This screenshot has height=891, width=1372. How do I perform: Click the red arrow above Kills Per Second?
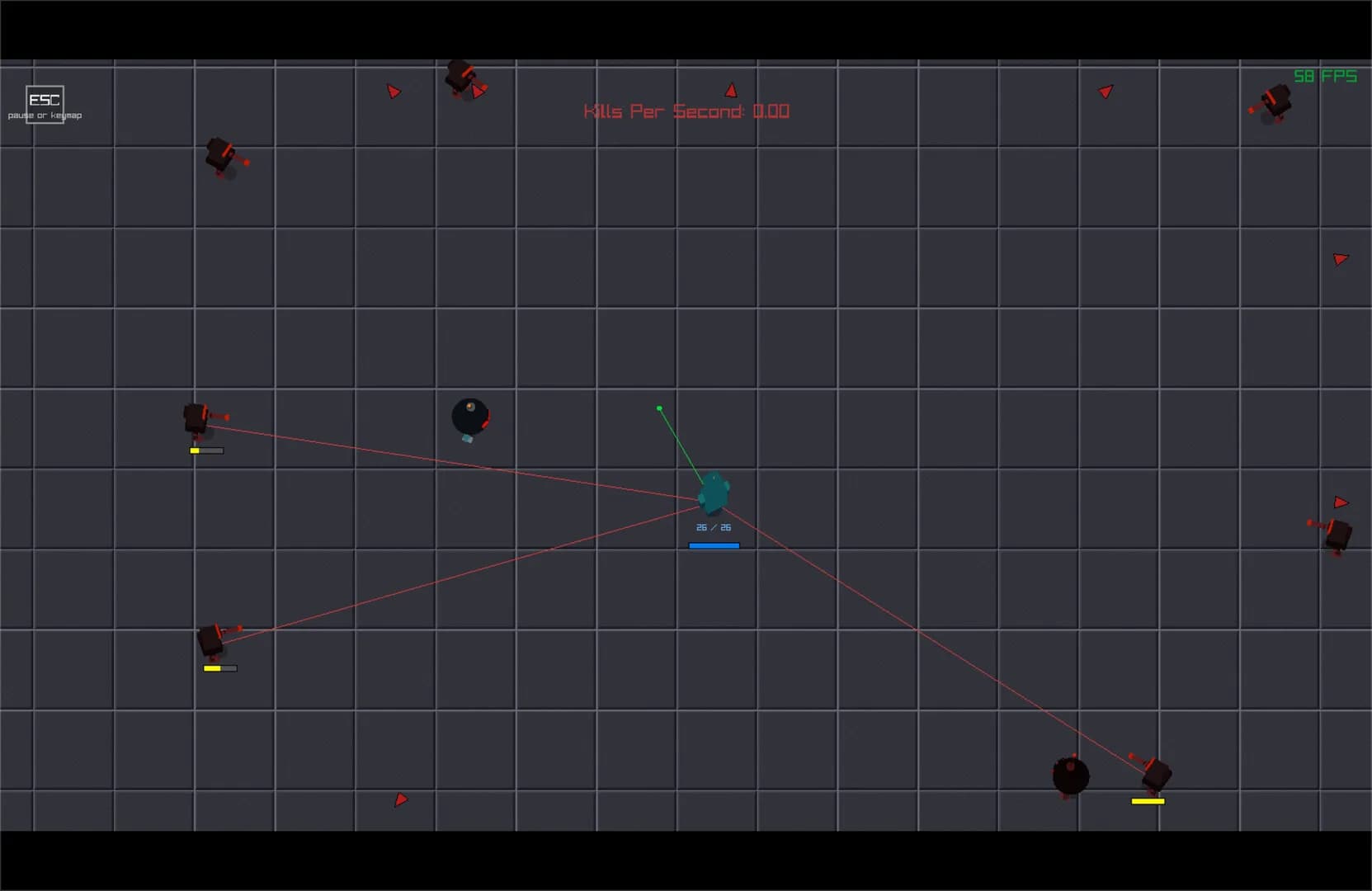pos(731,90)
